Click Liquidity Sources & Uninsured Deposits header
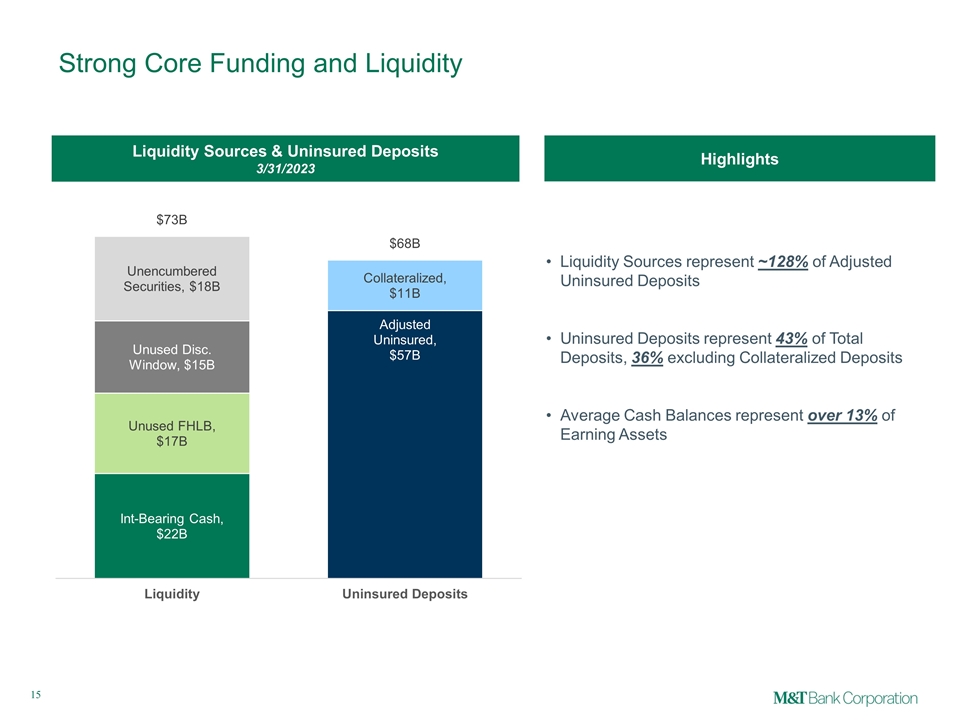The height and width of the screenshot is (720, 960). click(x=285, y=151)
